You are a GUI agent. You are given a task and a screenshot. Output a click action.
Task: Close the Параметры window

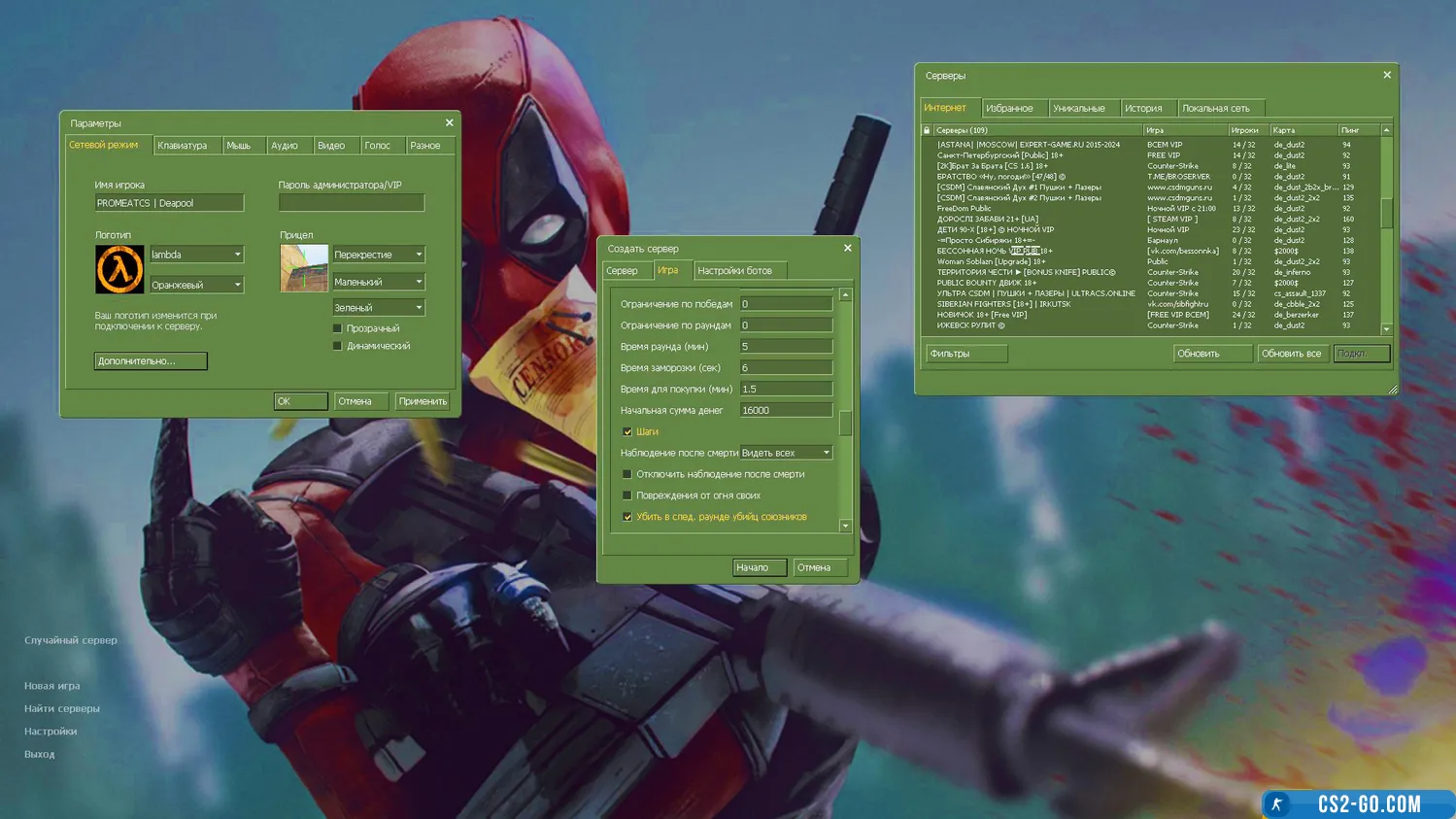449,122
